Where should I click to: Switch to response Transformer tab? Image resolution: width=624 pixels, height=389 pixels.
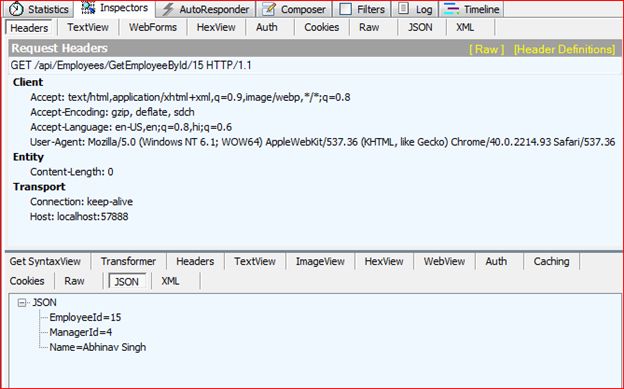click(128, 262)
